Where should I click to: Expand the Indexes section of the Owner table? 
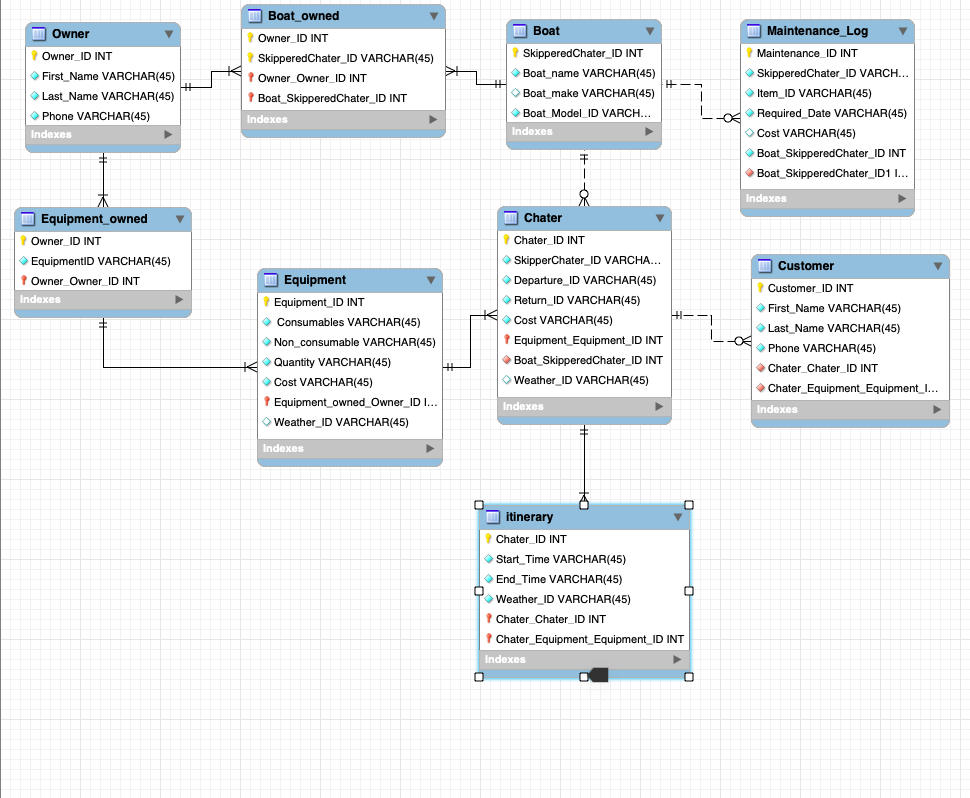click(170, 134)
